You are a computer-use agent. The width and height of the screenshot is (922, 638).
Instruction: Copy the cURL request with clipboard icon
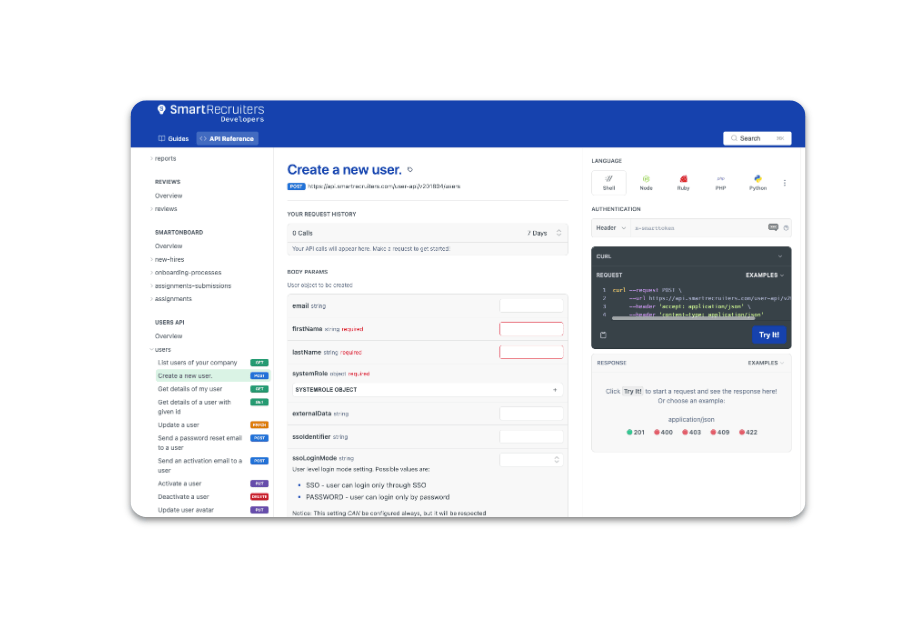click(x=603, y=335)
